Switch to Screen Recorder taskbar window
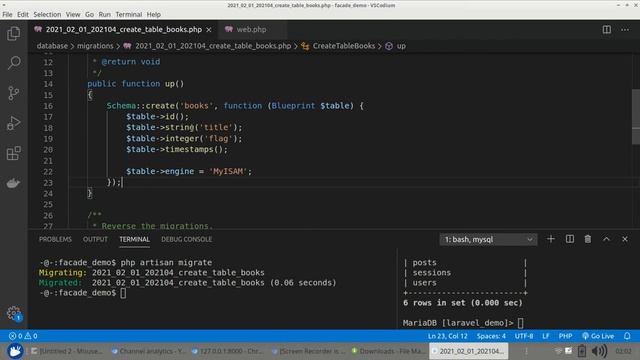Image resolution: width=640 pixels, height=360 pixels. [x=309, y=351]
